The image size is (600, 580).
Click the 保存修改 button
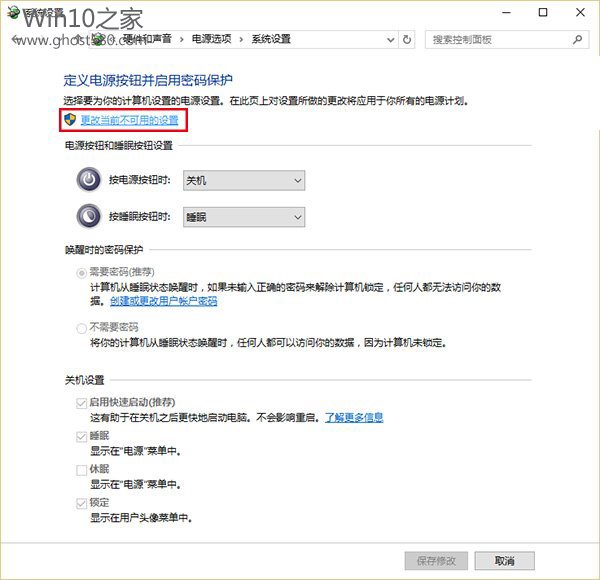[436, 561]
